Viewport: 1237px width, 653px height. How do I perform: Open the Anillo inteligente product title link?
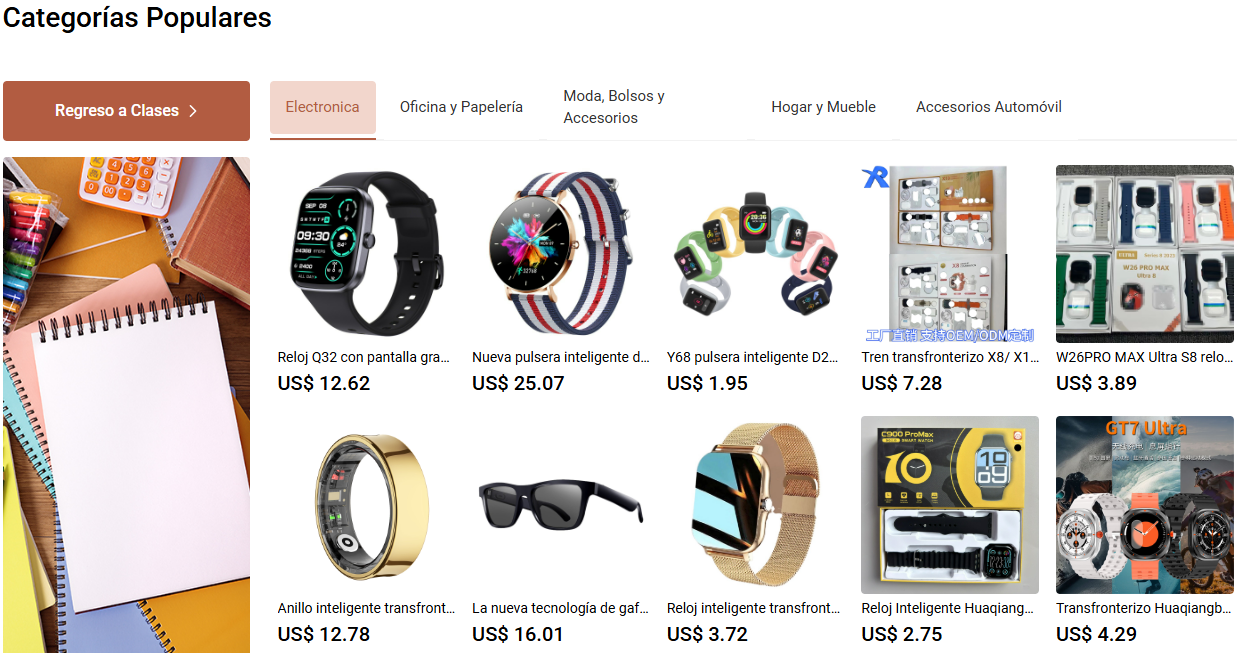(366, 608)
